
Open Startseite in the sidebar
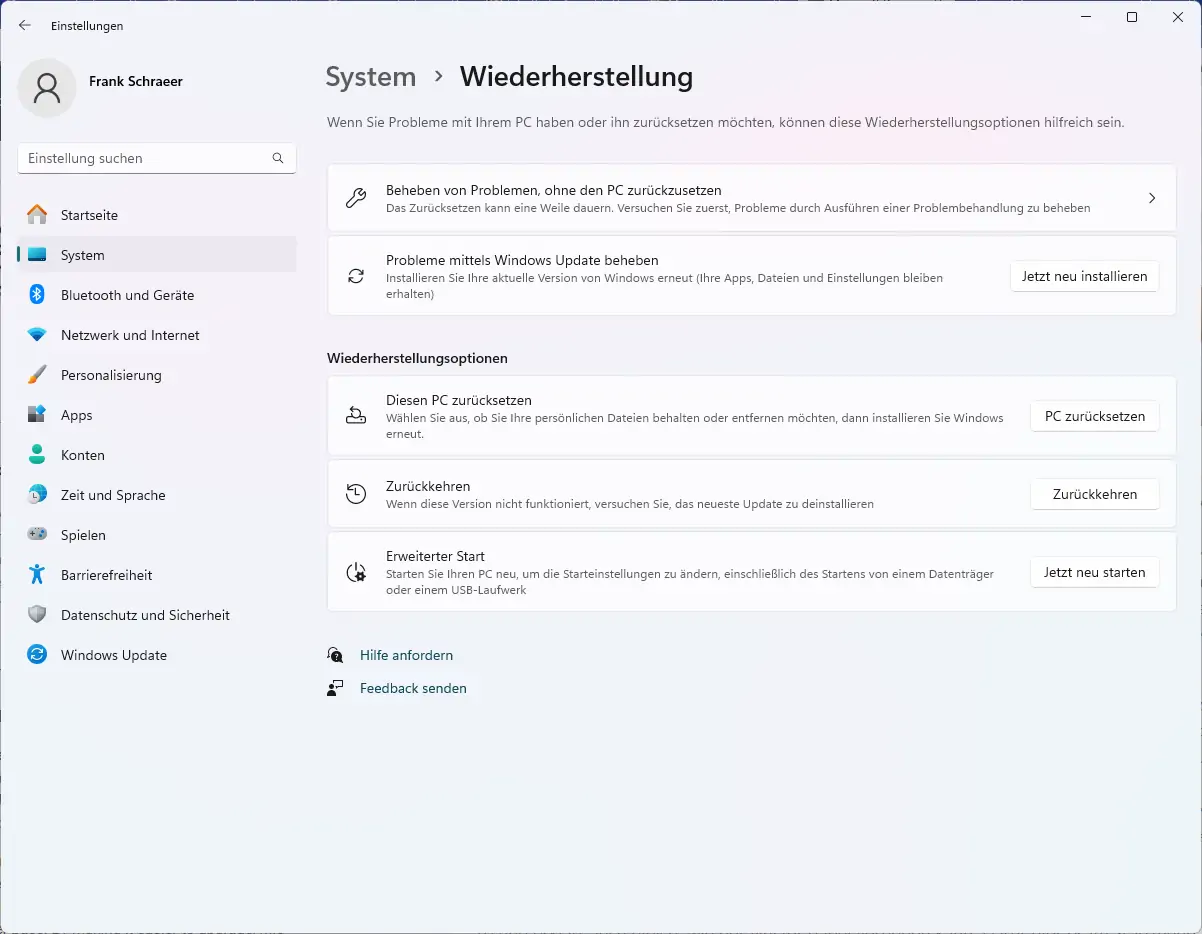tap(157, 215)
